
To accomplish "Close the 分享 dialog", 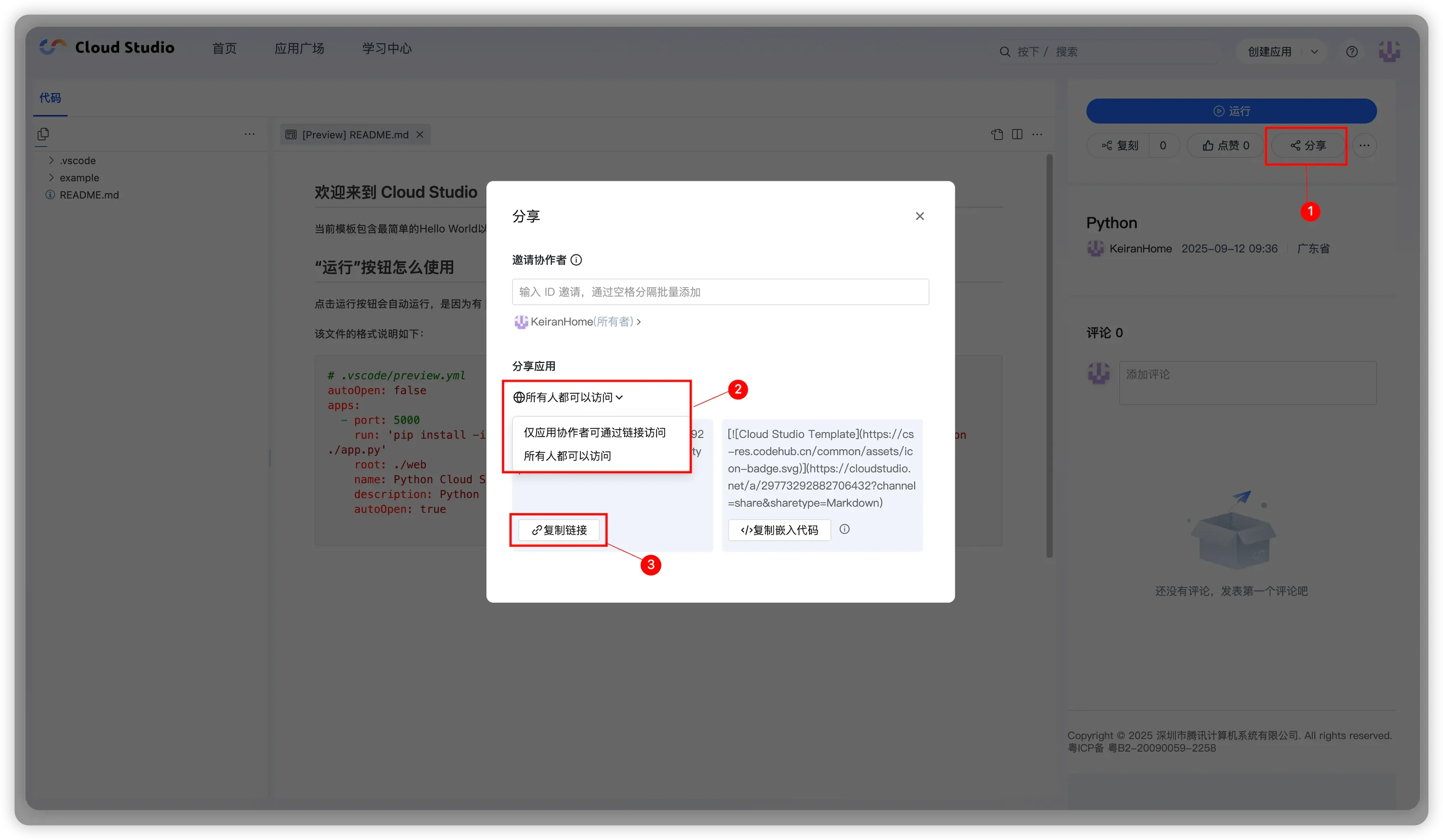I will 920,216.
